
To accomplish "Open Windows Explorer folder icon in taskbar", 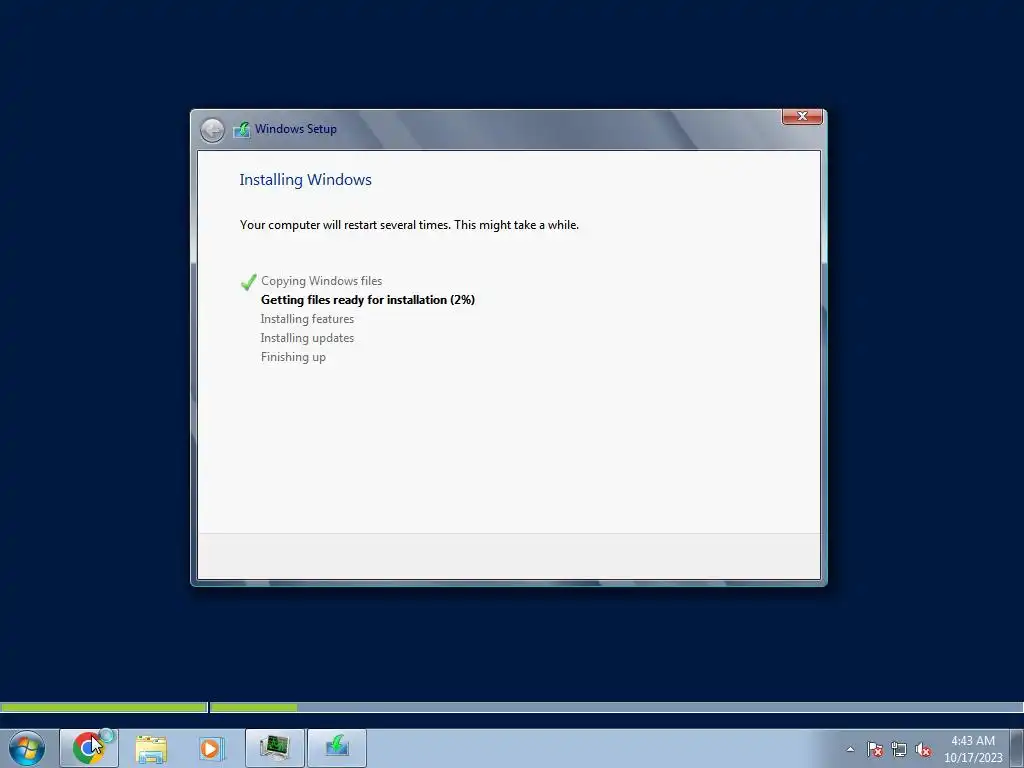I will (151, 748).
